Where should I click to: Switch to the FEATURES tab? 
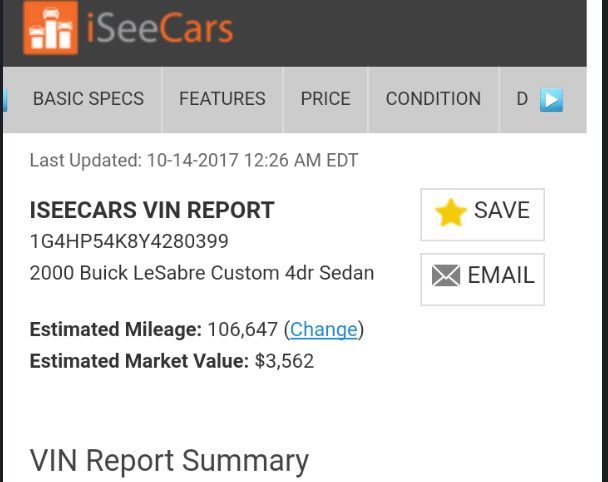[x=222, y=99]
